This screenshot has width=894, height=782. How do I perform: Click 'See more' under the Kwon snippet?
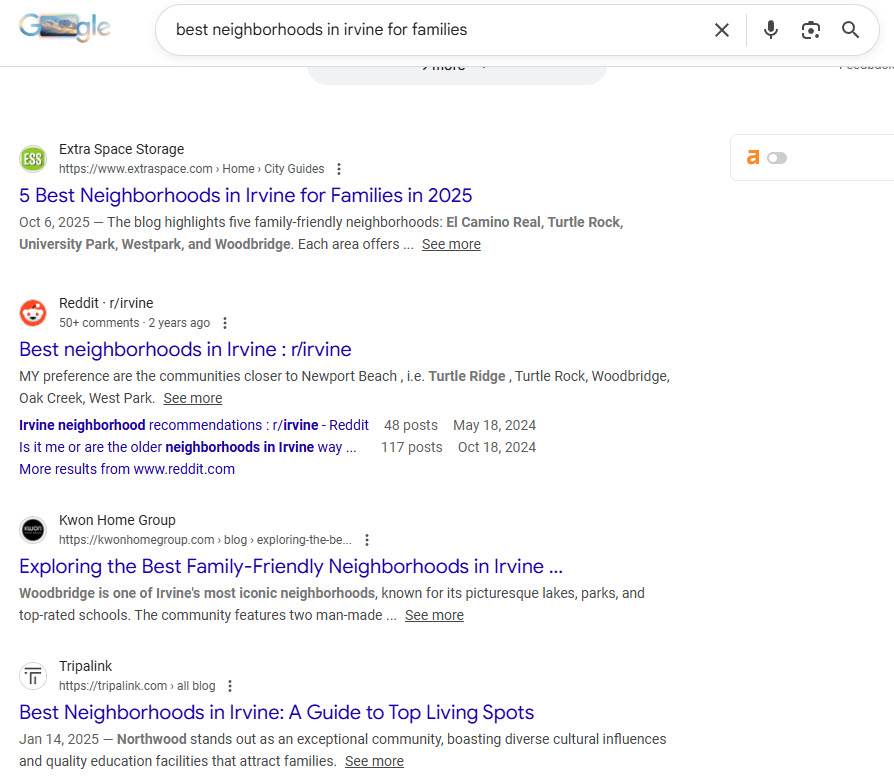(434, 615)
